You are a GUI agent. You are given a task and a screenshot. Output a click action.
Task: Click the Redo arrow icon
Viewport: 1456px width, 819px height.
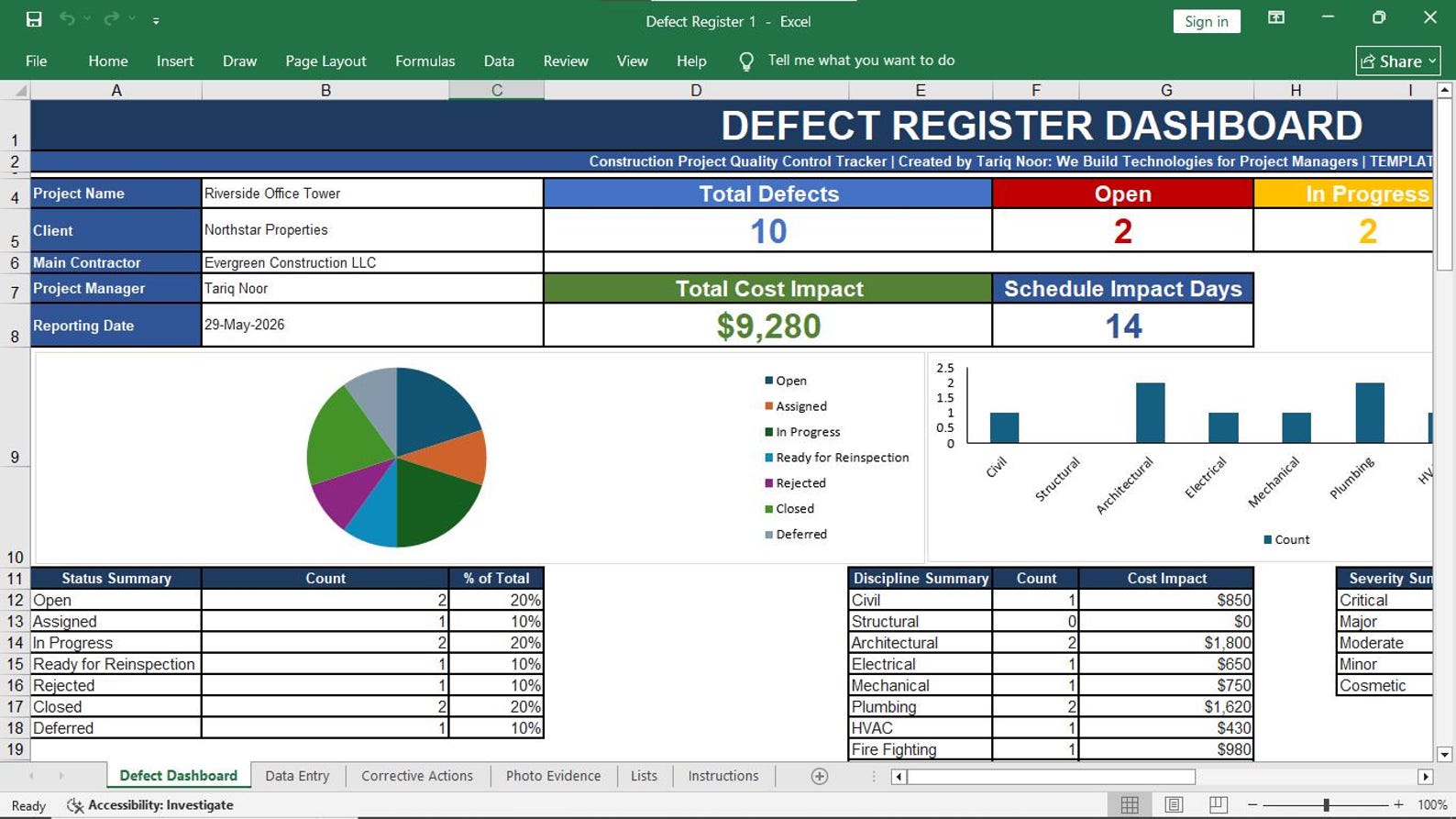pos(111,19)
